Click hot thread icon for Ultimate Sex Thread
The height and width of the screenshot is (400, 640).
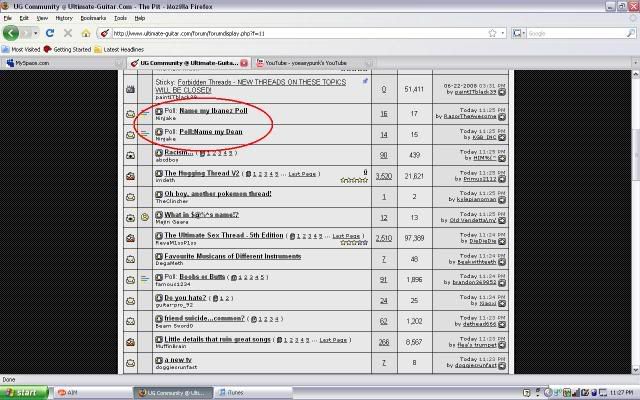[130, 238]
